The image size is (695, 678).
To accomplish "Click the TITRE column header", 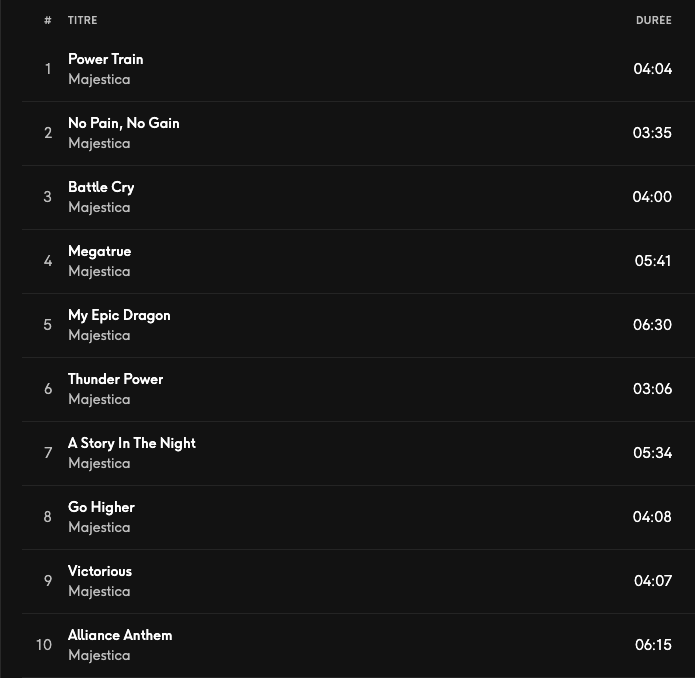I will tap(82, 20).
